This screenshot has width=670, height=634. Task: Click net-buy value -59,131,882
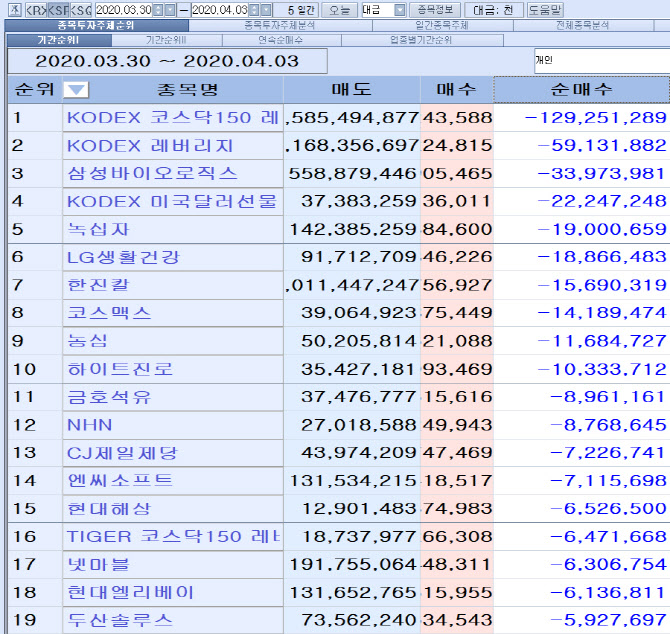(602, 146)
